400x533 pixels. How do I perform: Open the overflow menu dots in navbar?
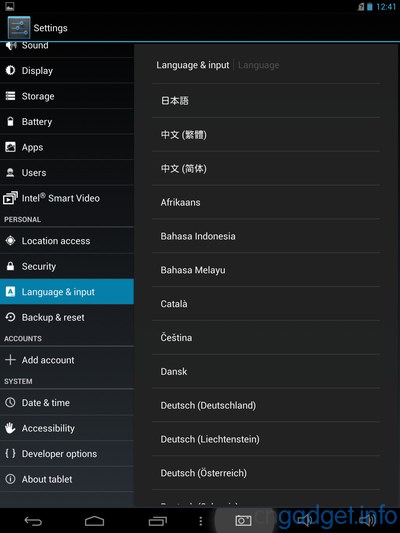[x=201, y=521]
